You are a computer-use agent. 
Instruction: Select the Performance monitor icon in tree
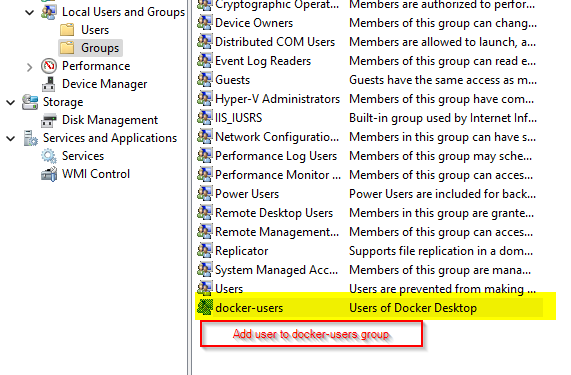point(49,66)
